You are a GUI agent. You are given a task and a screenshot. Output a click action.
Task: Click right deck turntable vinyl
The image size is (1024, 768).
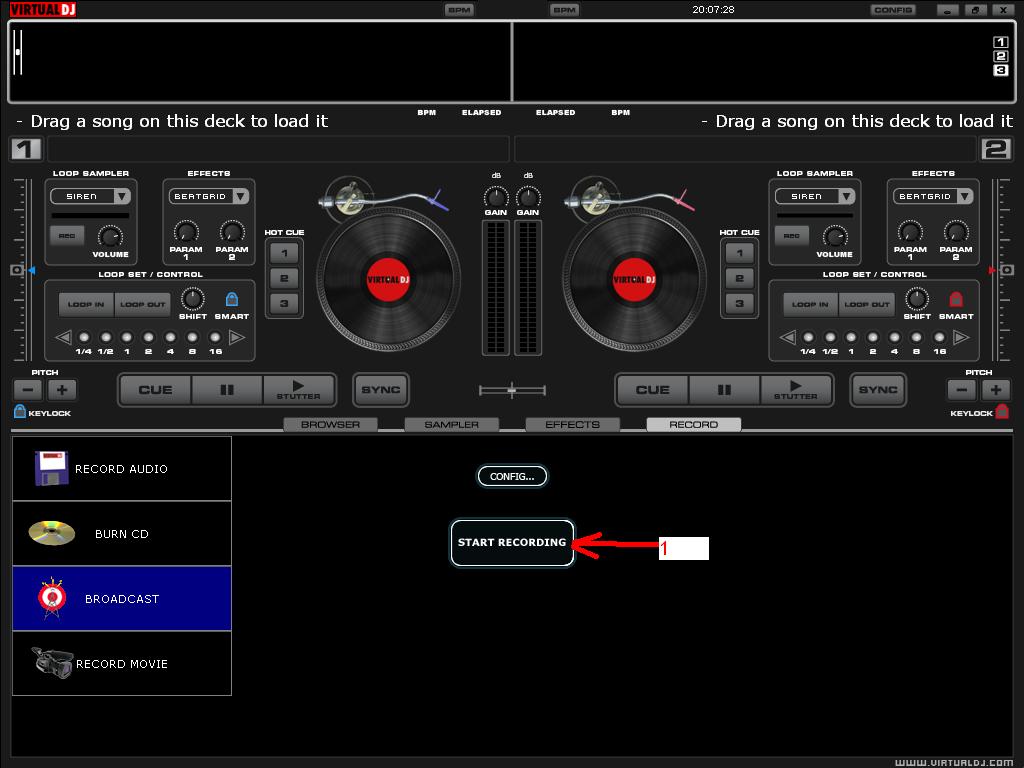tap(633, 280)
